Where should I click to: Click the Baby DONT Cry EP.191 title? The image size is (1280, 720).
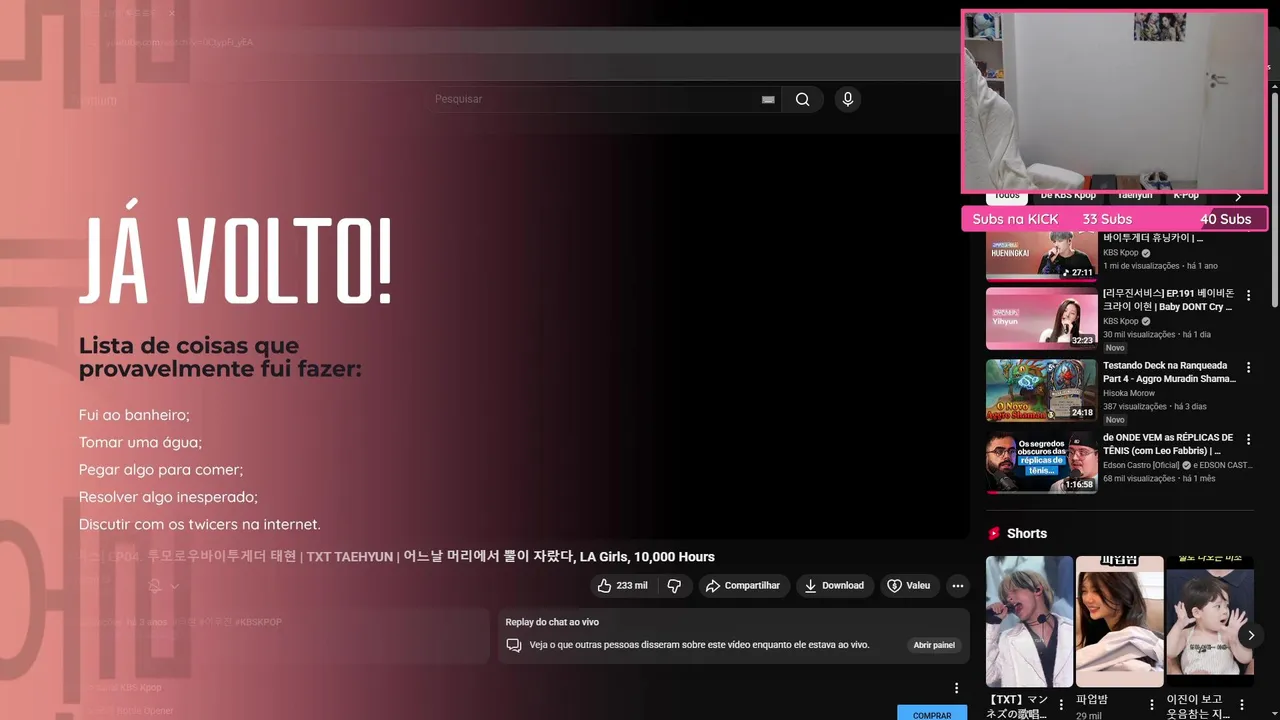coord(1169,300)
